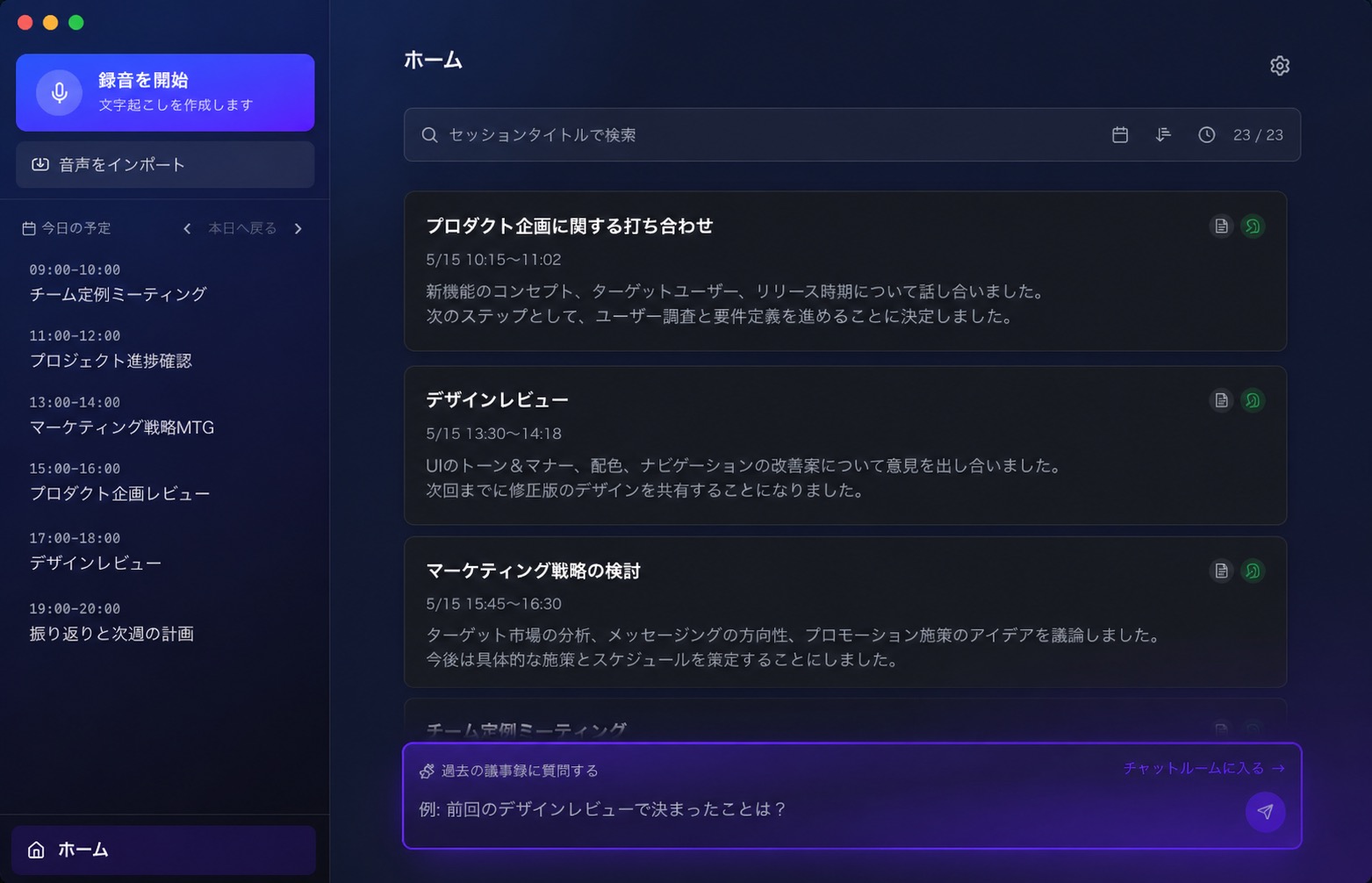Viewport: 1372px width, 883px height.
Task: Click green AI icon on デザインレビュー card
Action: pyautogui.click(x=1253, y=400)
